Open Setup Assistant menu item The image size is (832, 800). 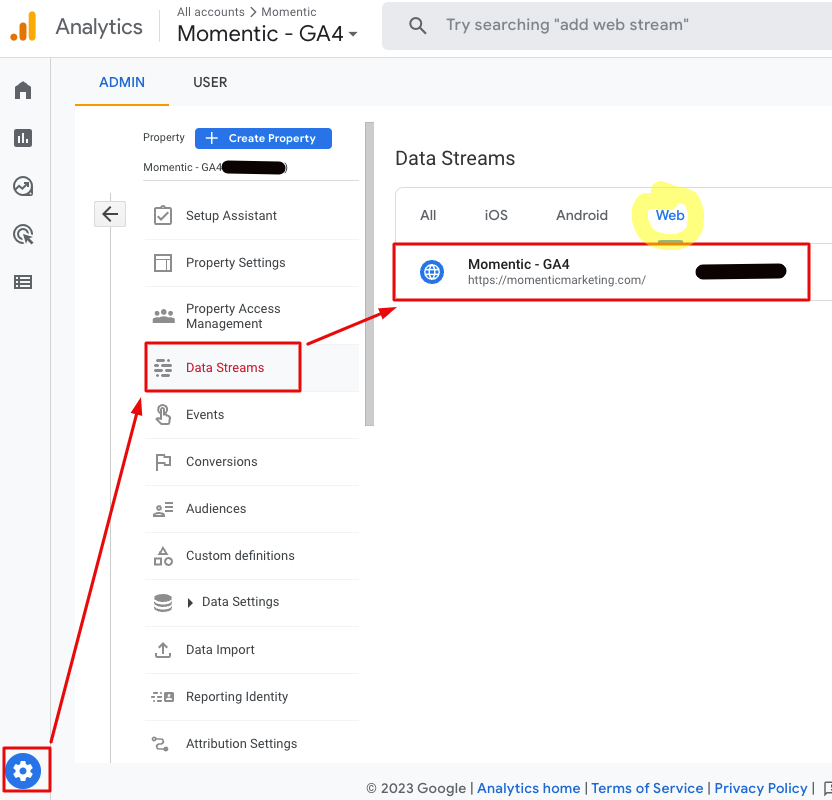[x=252, y=215]
